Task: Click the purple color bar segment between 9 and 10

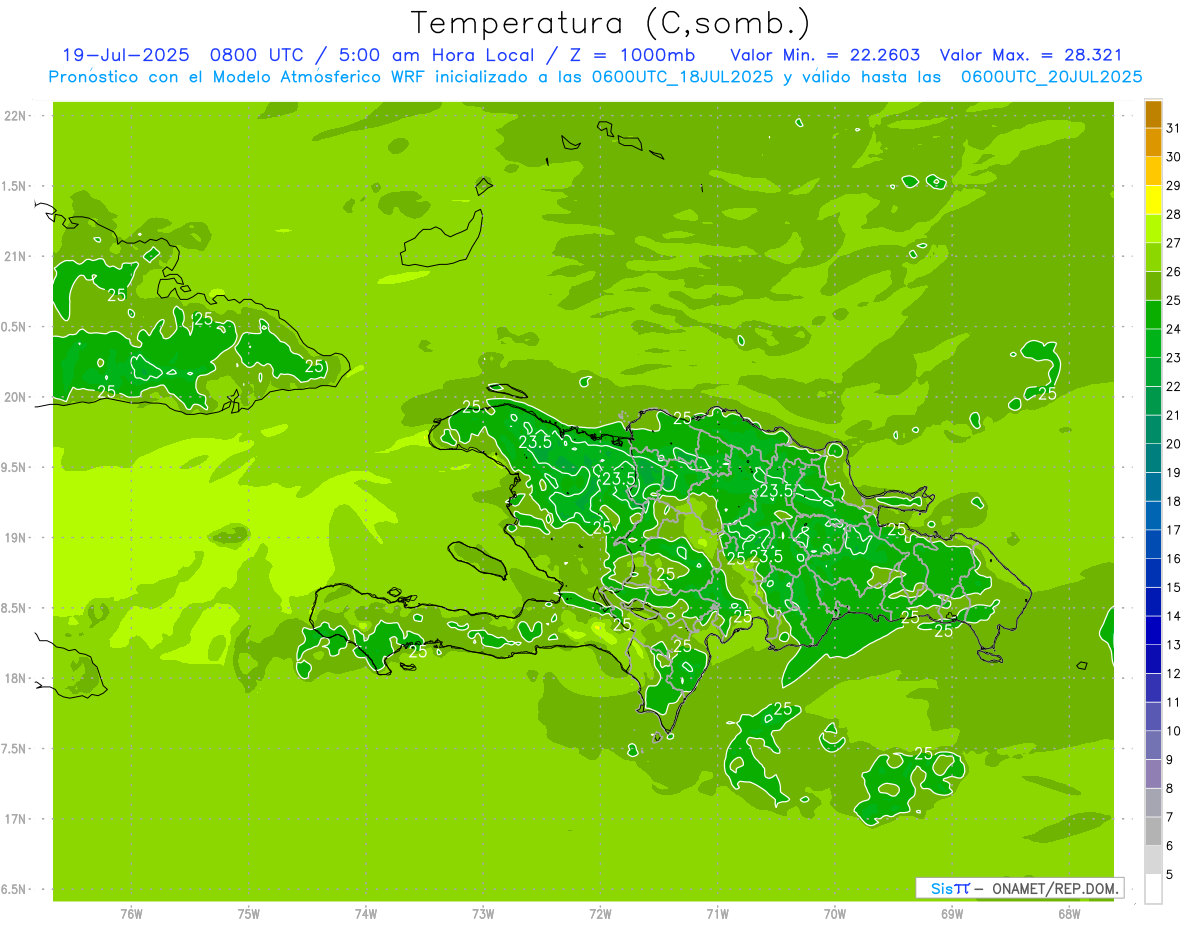Action: [x=1153, y=746]
